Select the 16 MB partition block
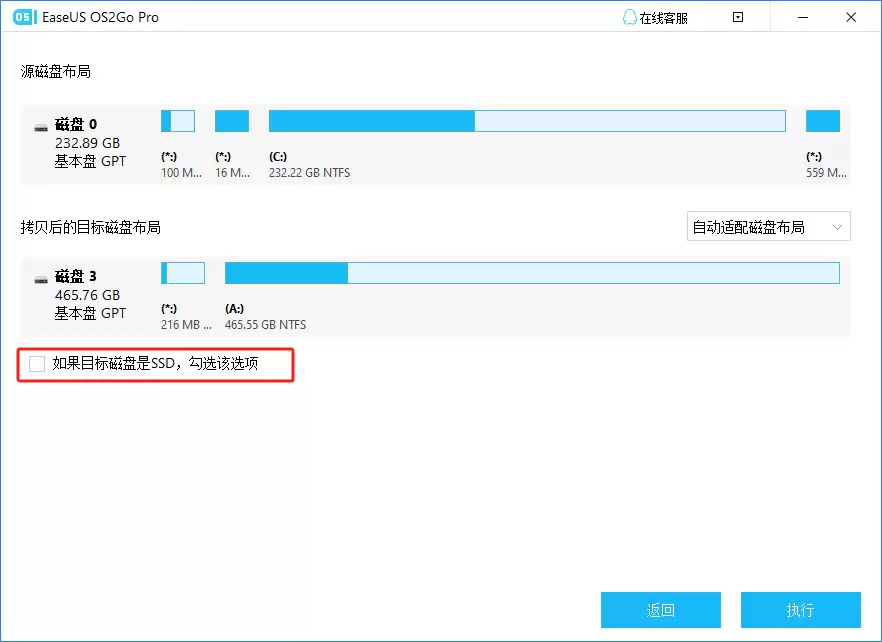The height and width of the screenshot is (642, 882). (231, 120)
